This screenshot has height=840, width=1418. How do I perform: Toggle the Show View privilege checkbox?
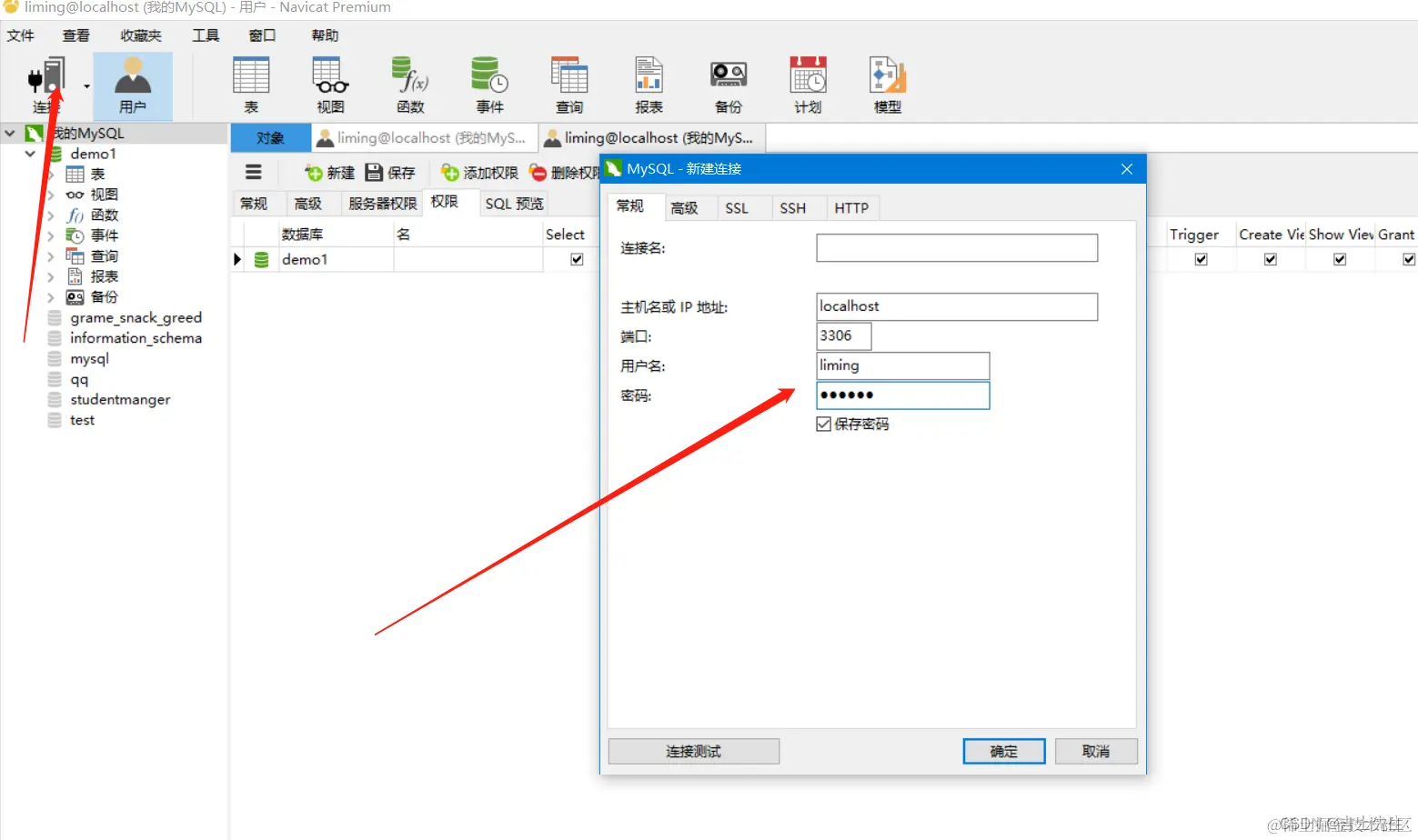point(1340,259)
